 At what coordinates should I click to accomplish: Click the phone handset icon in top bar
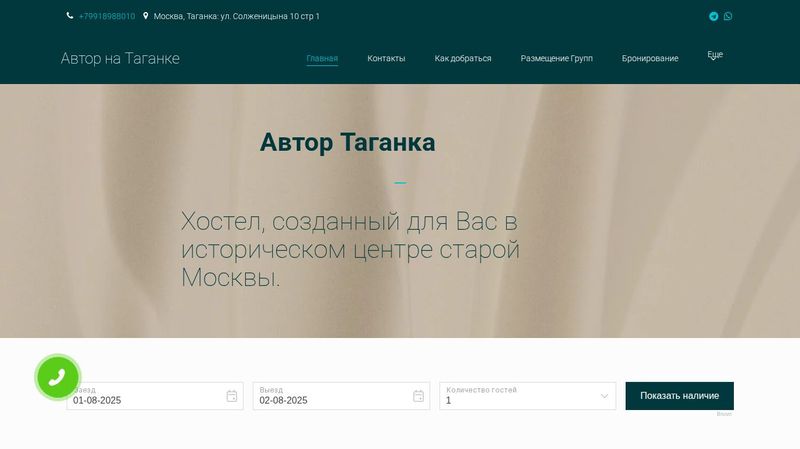click(x=69, y=16)
